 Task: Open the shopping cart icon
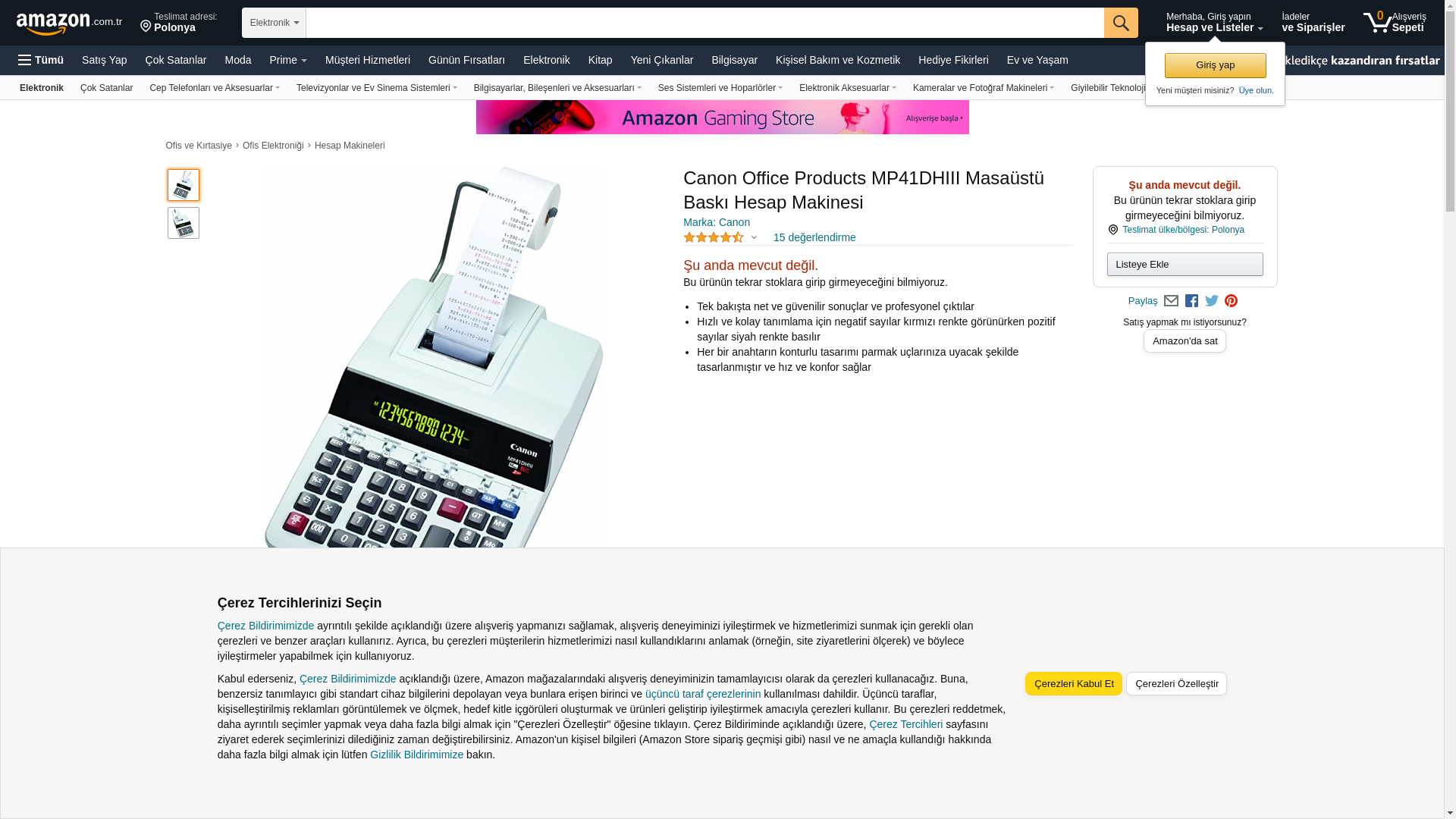(x=1394, y=22)
